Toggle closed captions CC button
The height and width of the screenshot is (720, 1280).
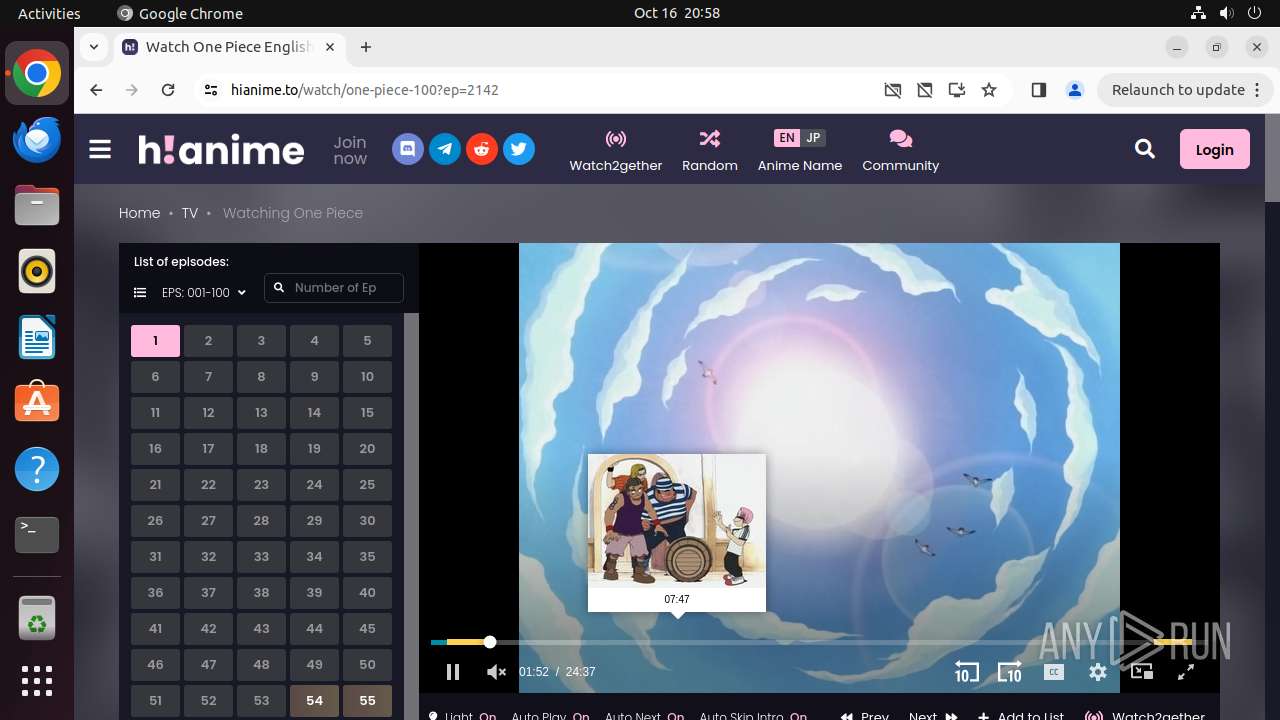[x=1054, y=672]
